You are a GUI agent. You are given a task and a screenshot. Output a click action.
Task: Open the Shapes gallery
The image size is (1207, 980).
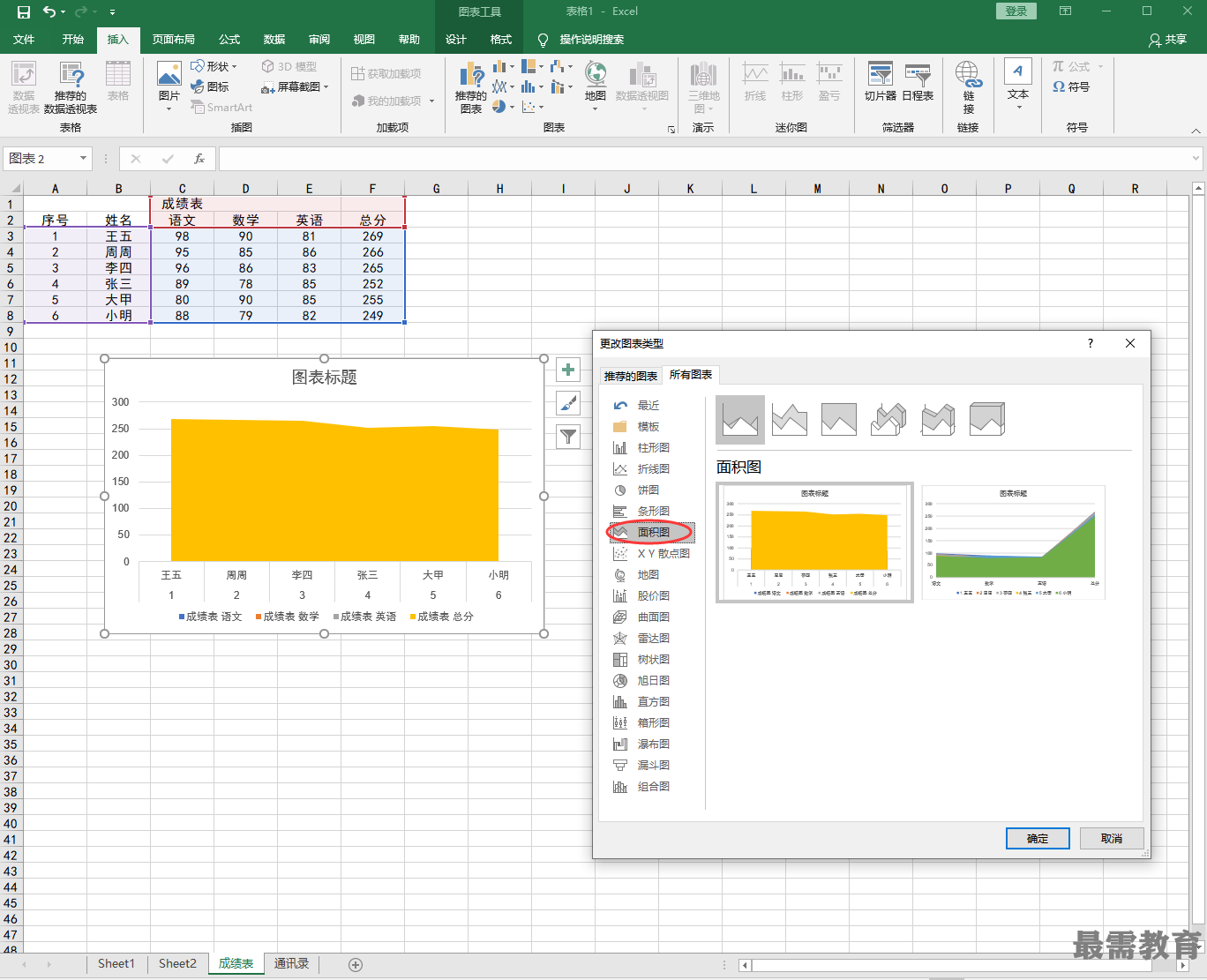tap(214, 66)
